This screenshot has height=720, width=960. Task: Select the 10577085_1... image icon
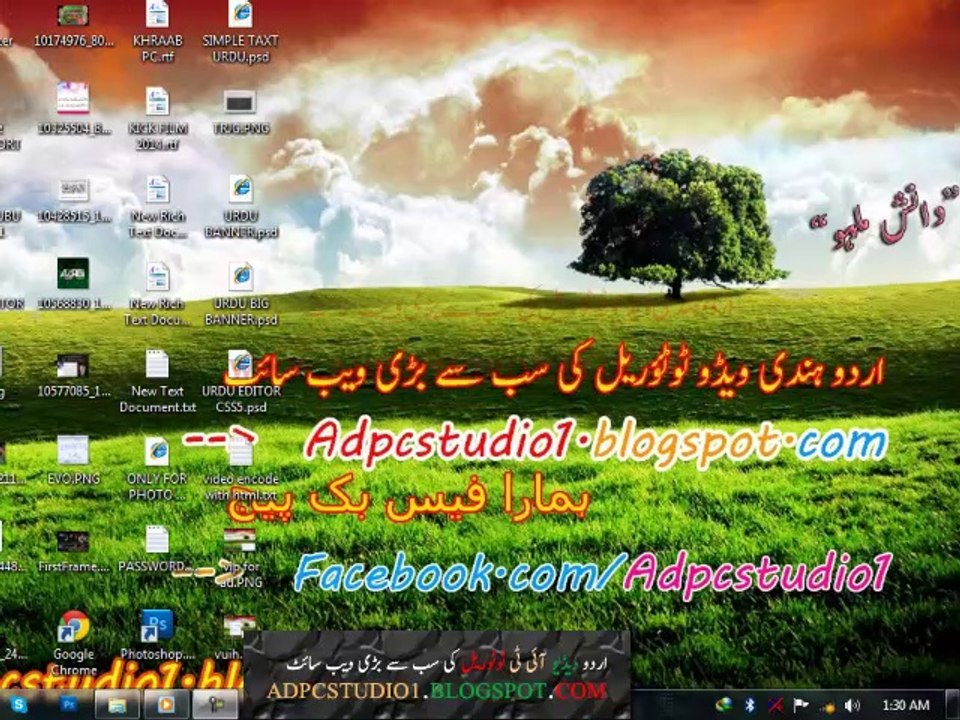(73, 366)
